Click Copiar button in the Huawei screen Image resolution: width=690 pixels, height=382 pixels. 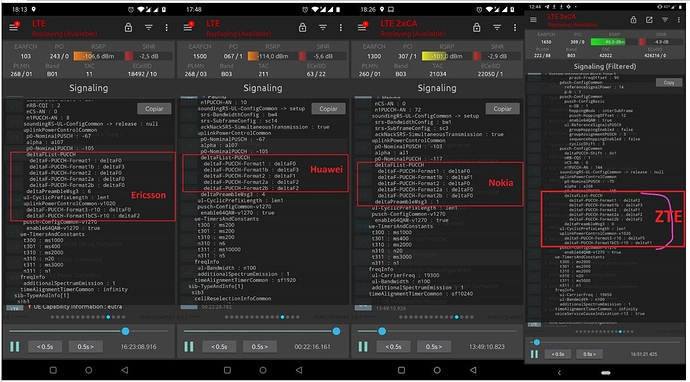pos(328,109)
